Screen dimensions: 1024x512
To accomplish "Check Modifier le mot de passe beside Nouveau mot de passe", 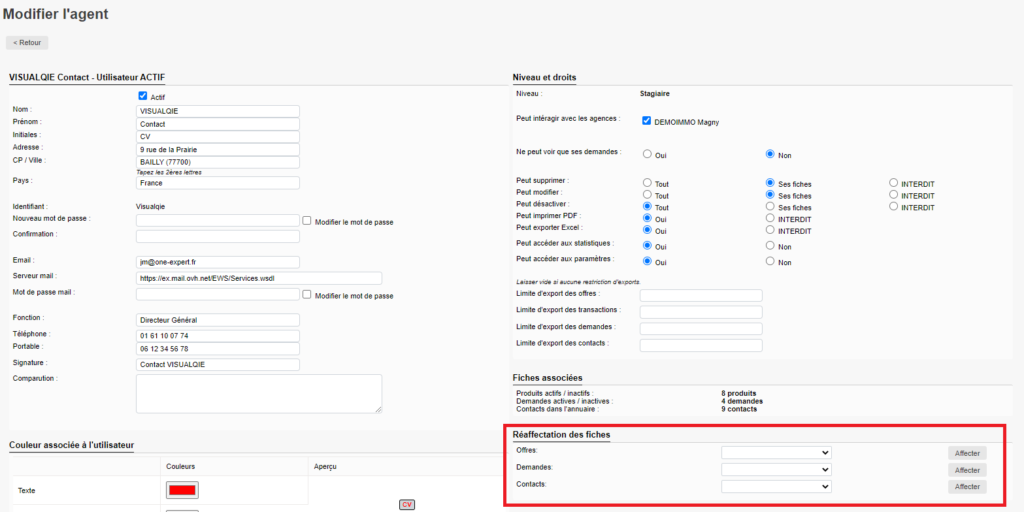I will coord(307,220).
